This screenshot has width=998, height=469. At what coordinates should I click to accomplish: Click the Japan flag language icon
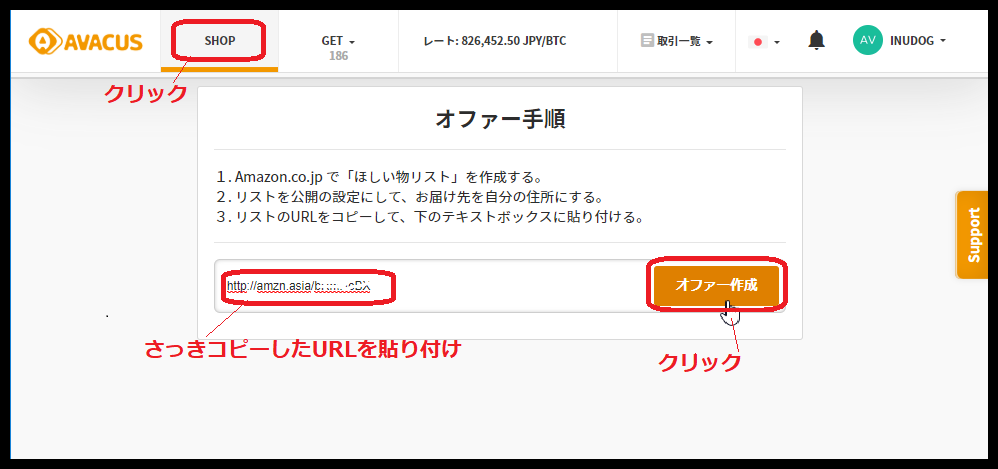(757, 42)
